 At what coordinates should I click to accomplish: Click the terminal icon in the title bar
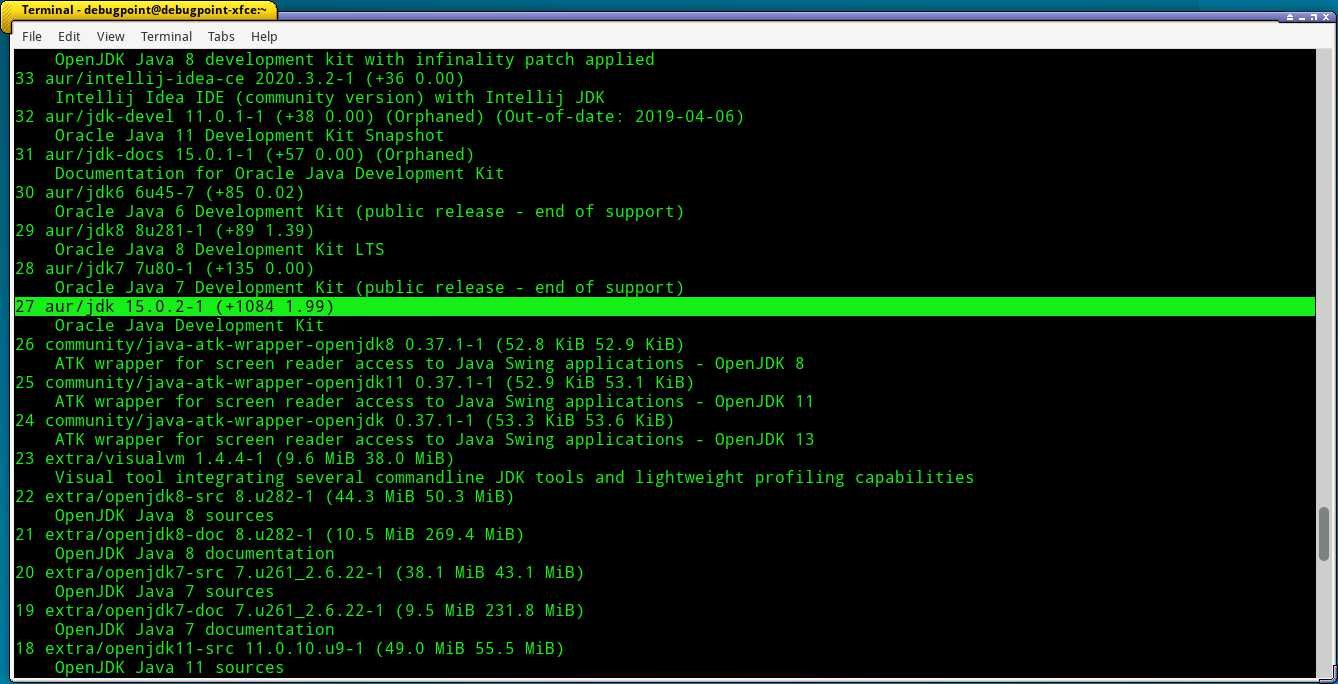coord(12,10)
